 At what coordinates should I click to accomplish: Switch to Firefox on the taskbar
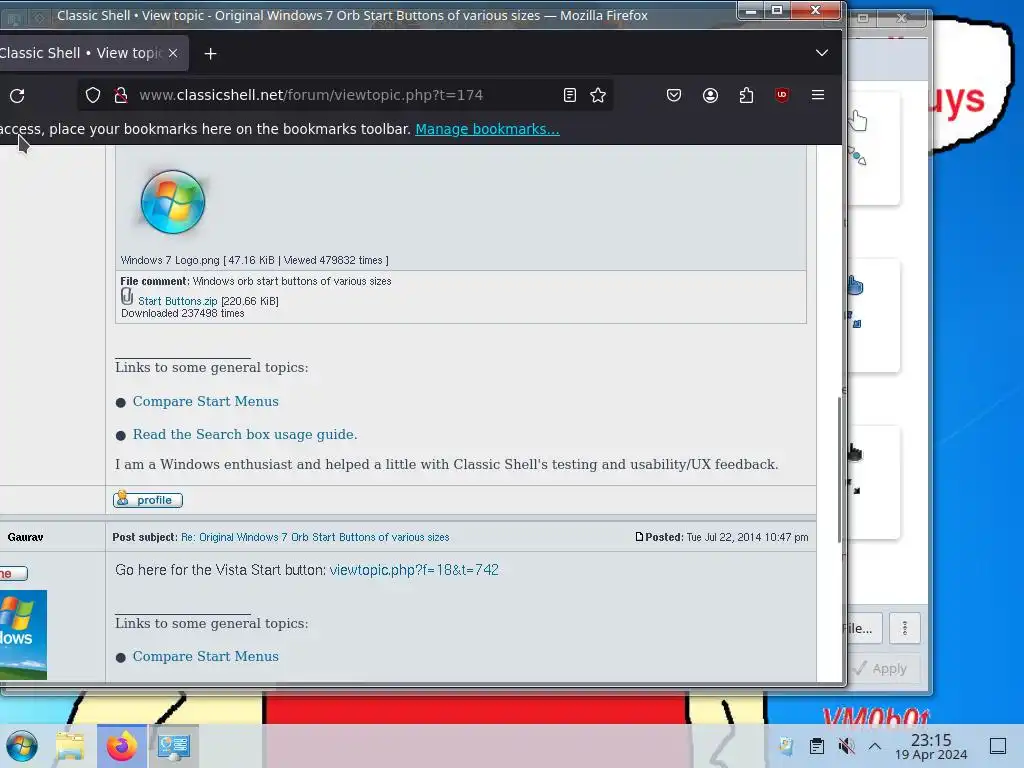coord(121,746)
